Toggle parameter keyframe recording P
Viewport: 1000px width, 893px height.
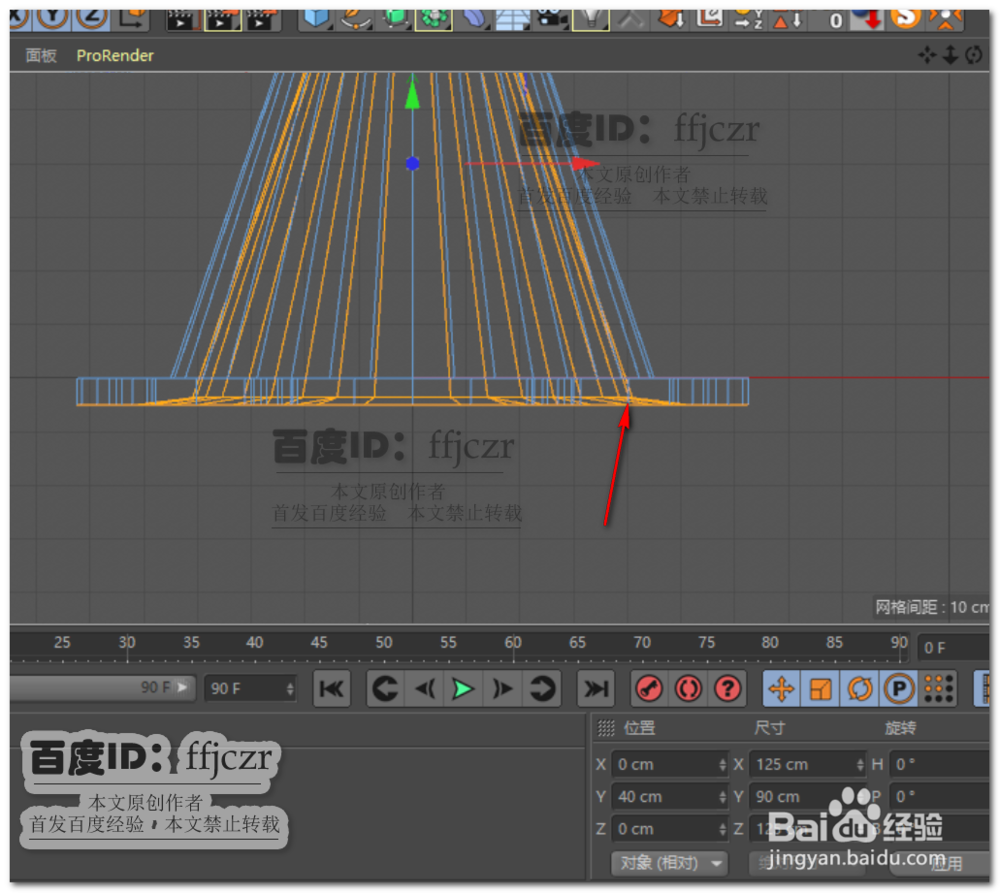[899, 689]
